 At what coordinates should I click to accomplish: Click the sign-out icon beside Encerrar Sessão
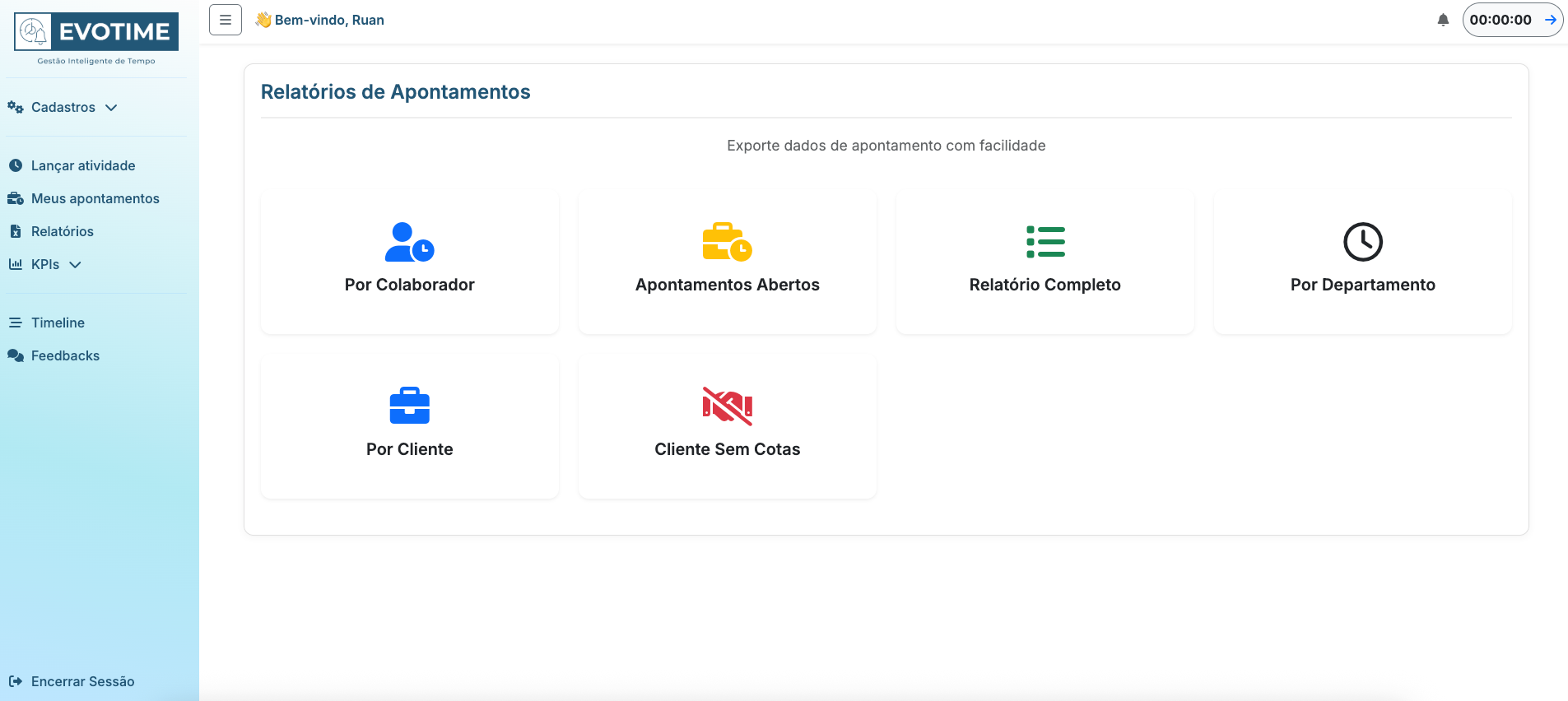pos(15,681)
